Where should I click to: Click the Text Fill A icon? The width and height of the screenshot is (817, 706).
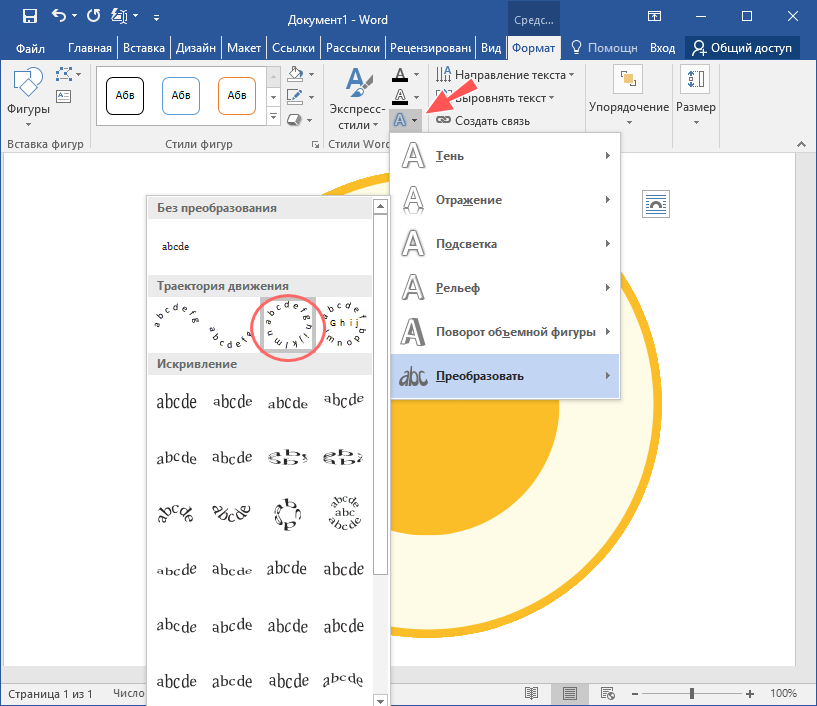[400, 75]
